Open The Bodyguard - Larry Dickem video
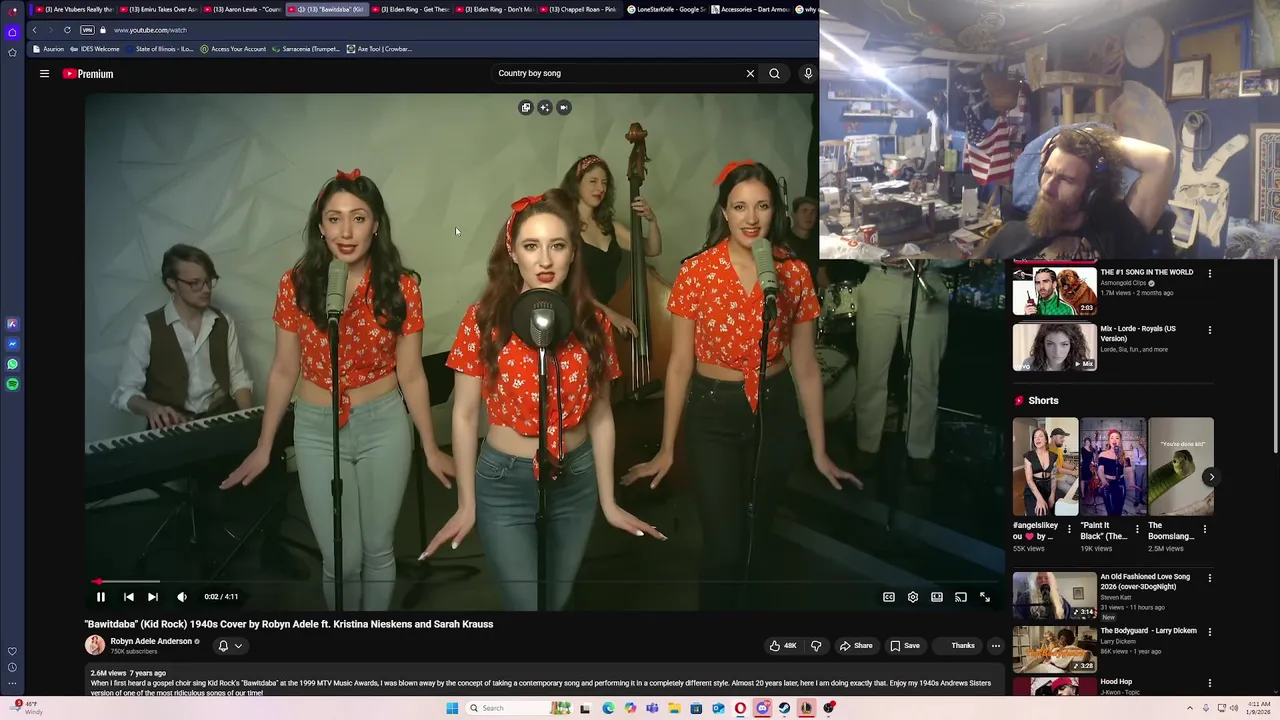The height and width of the screenshot is (720, 1280). [x=1148, y=631]
